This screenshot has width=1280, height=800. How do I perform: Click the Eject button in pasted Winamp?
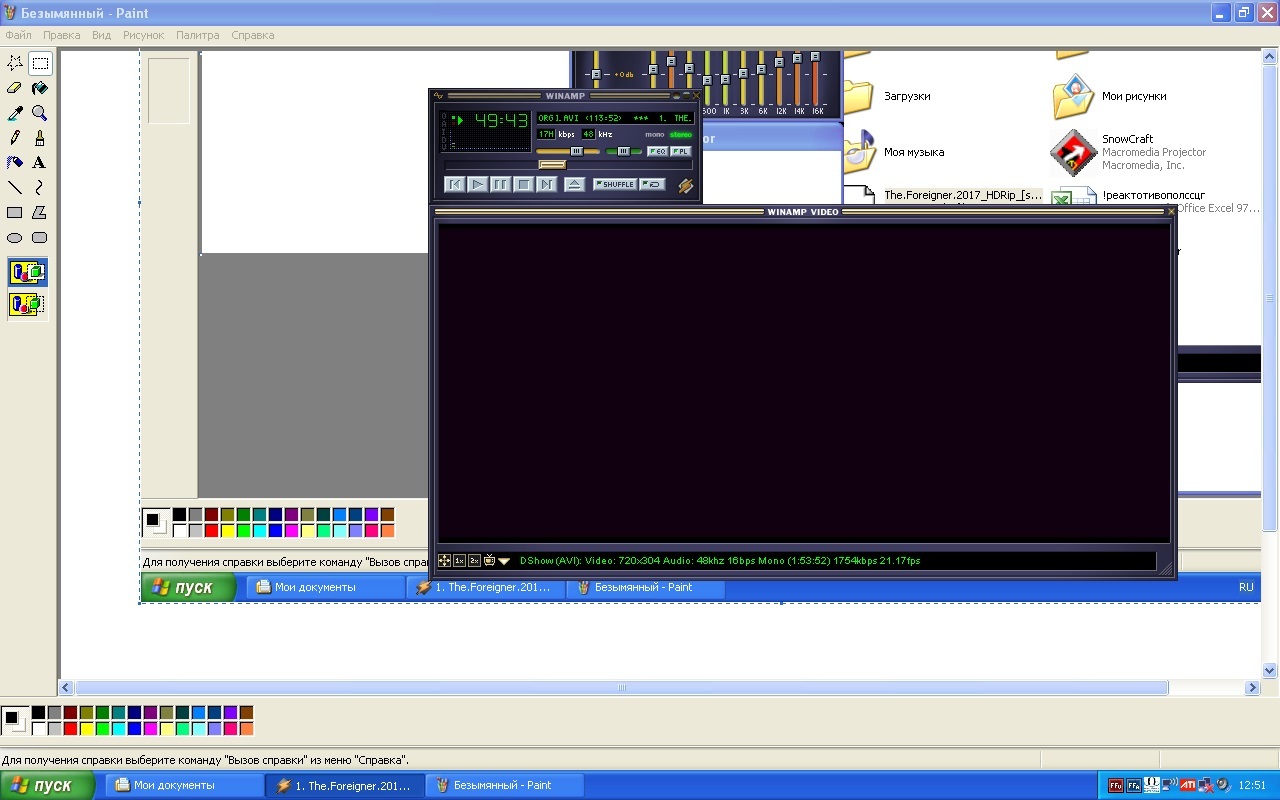coord(574,184)
